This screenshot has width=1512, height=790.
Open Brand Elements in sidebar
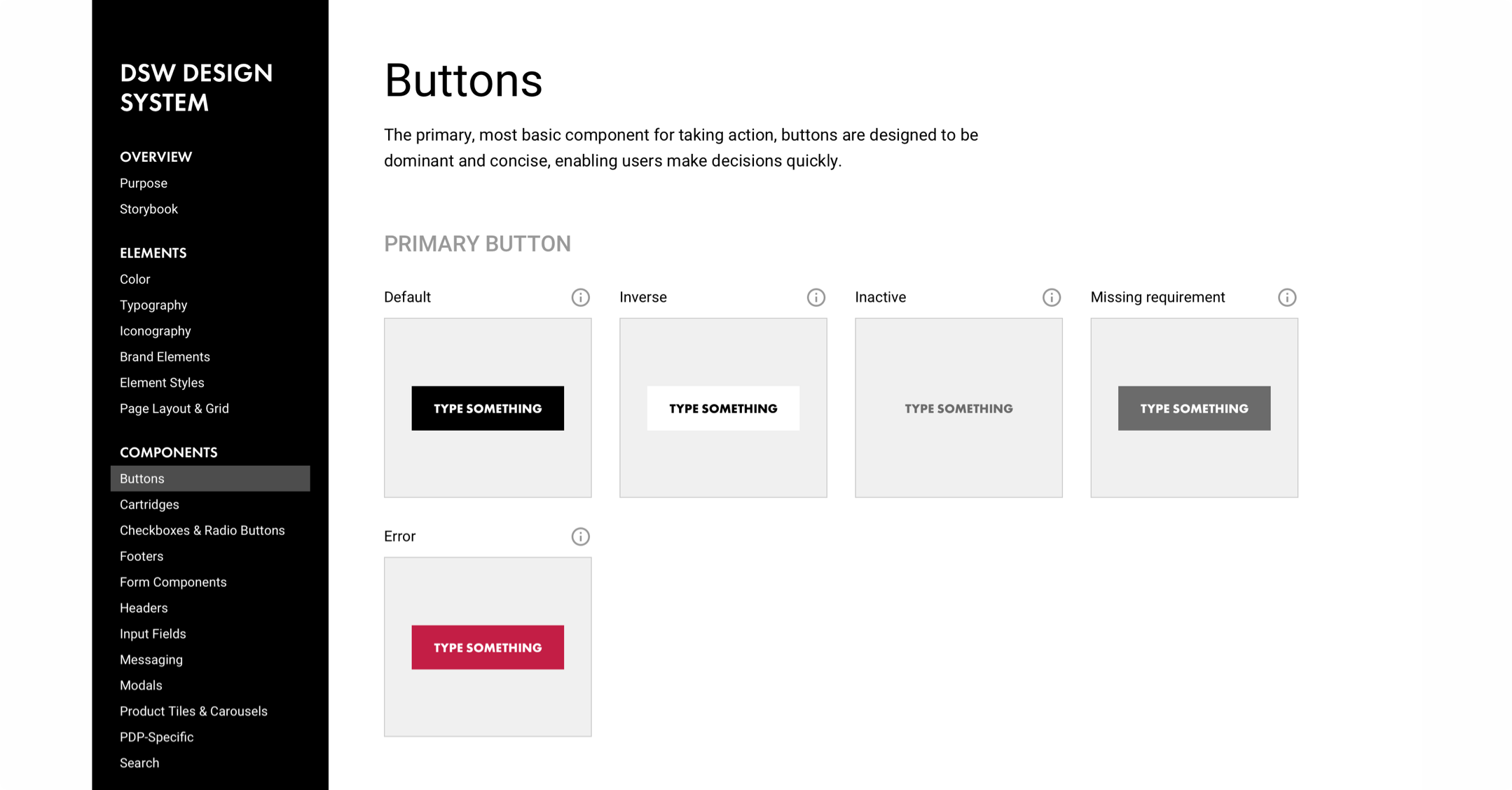165,357
